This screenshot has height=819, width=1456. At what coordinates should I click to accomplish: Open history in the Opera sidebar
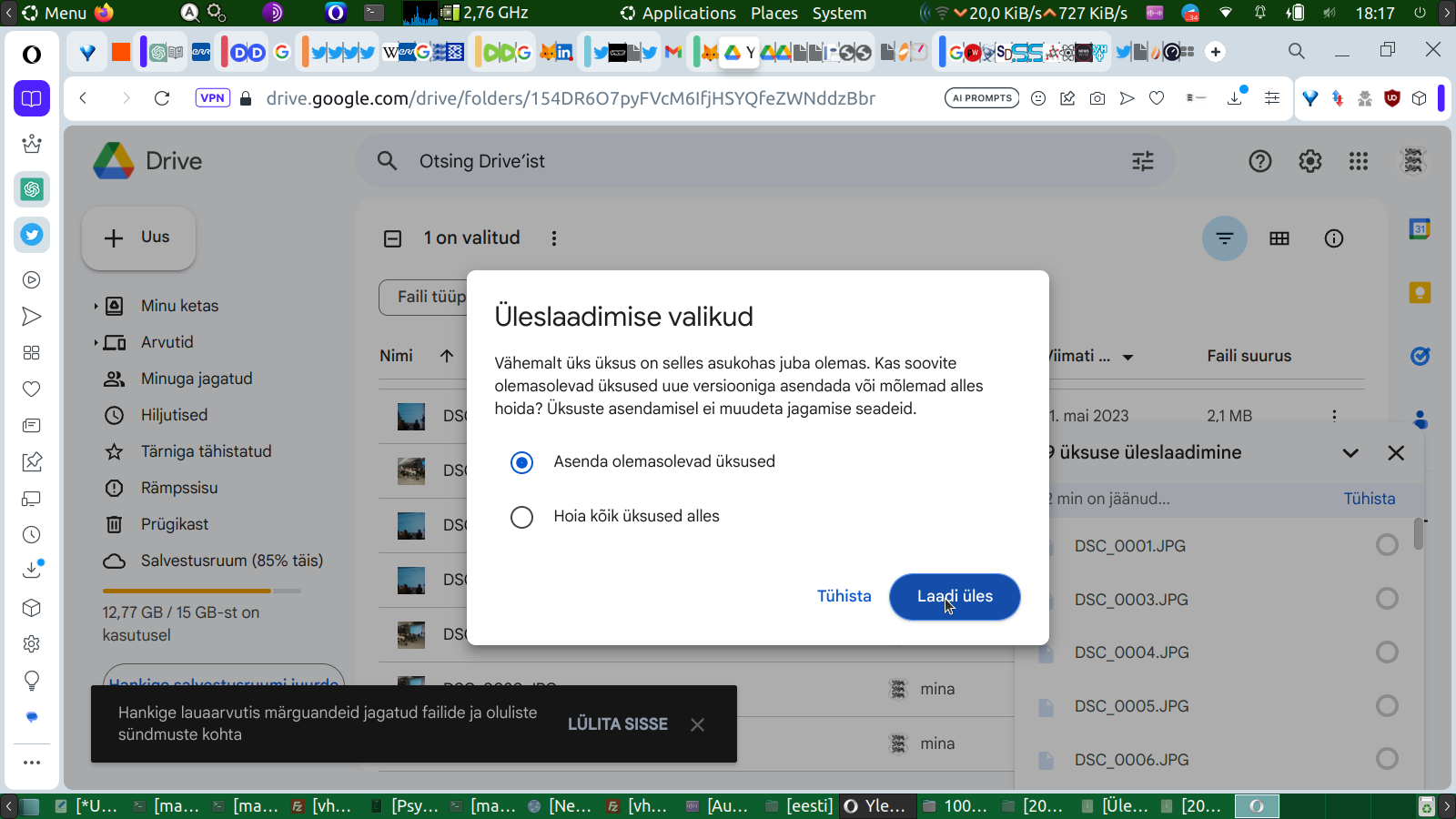click(x=32, y=535)
